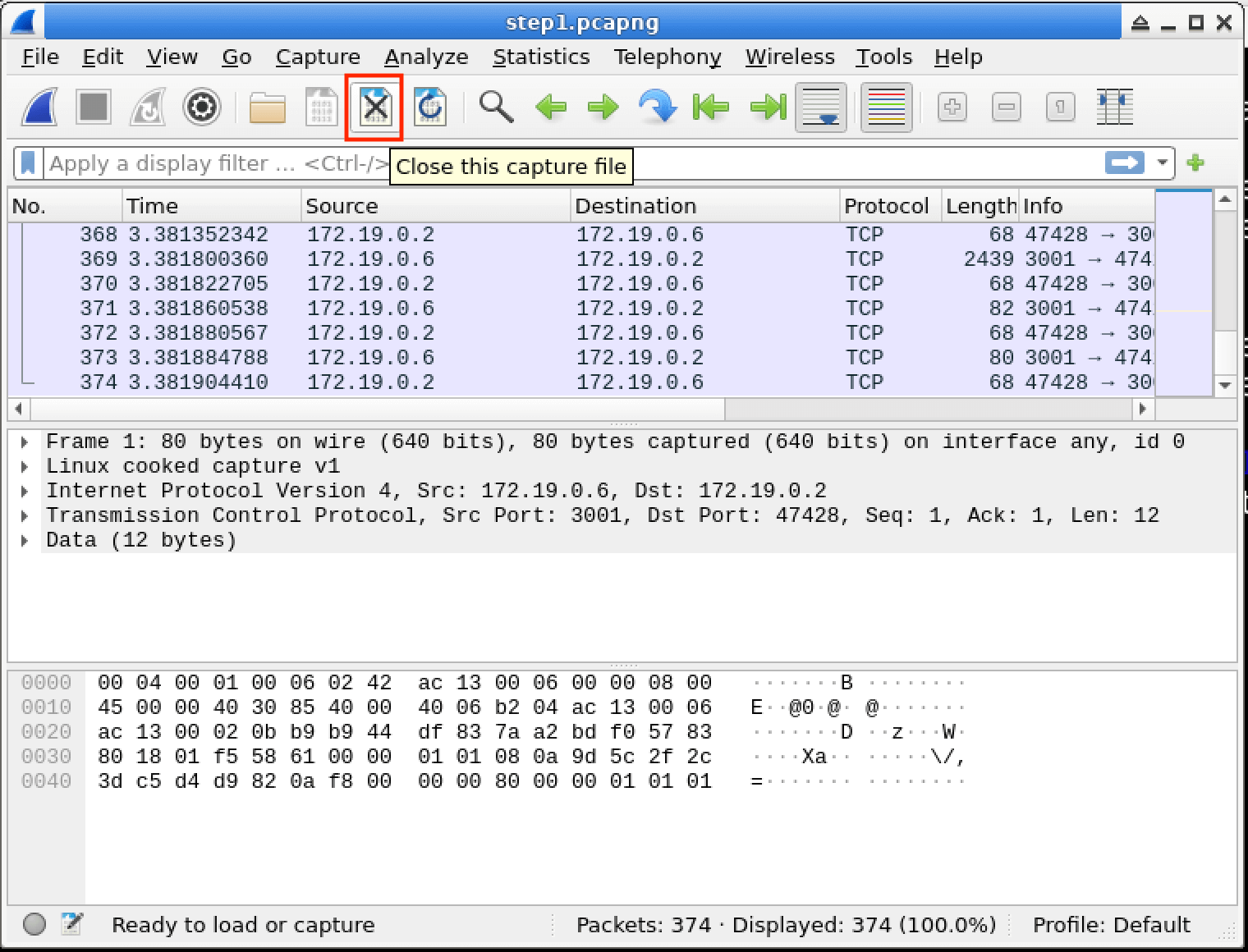This screenshot has width=1248, height=952.
Task: Open the Statistics menu
Action: [x=540, y=57]
